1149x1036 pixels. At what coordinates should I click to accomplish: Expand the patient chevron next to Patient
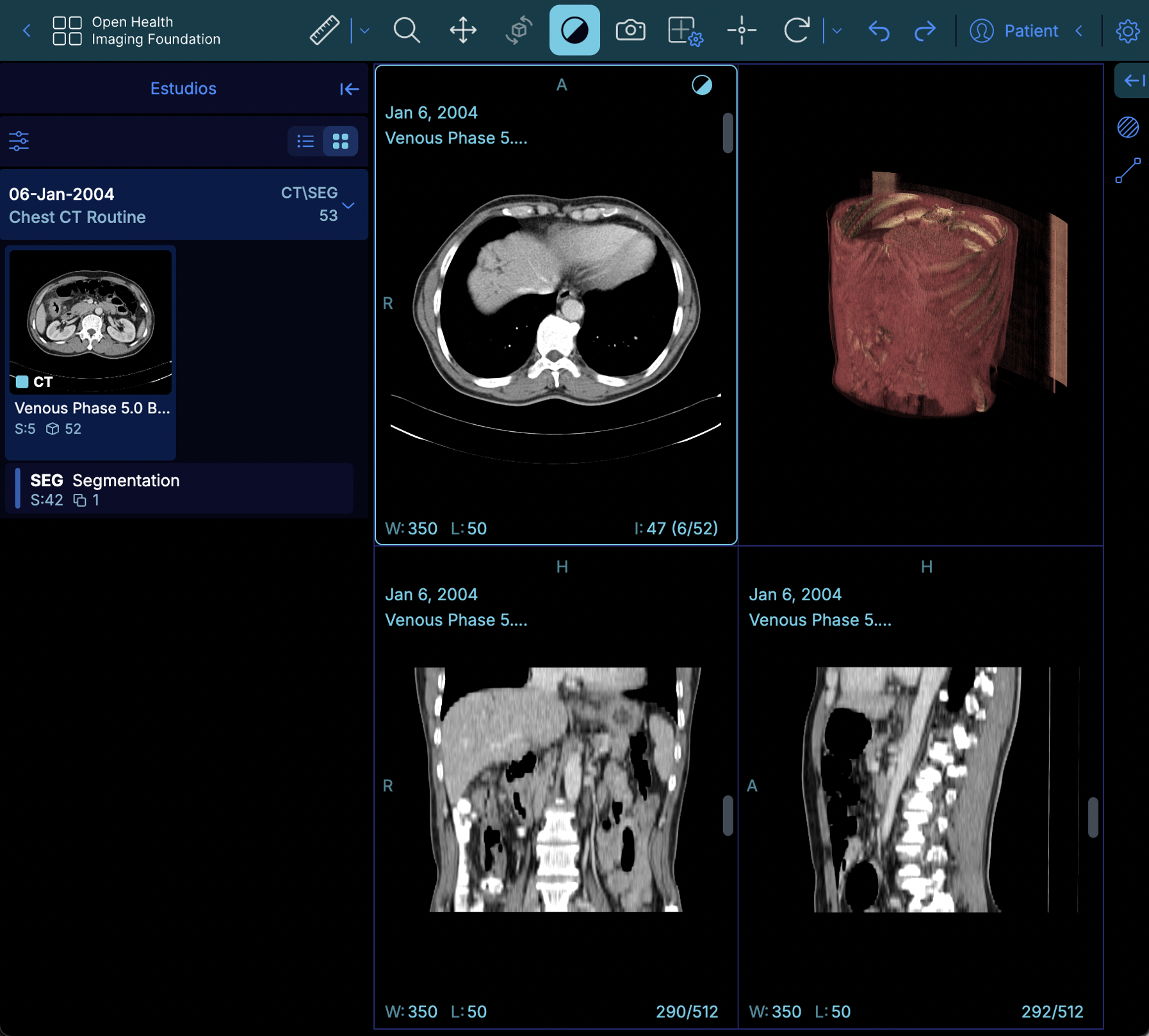pos(1079,30)
